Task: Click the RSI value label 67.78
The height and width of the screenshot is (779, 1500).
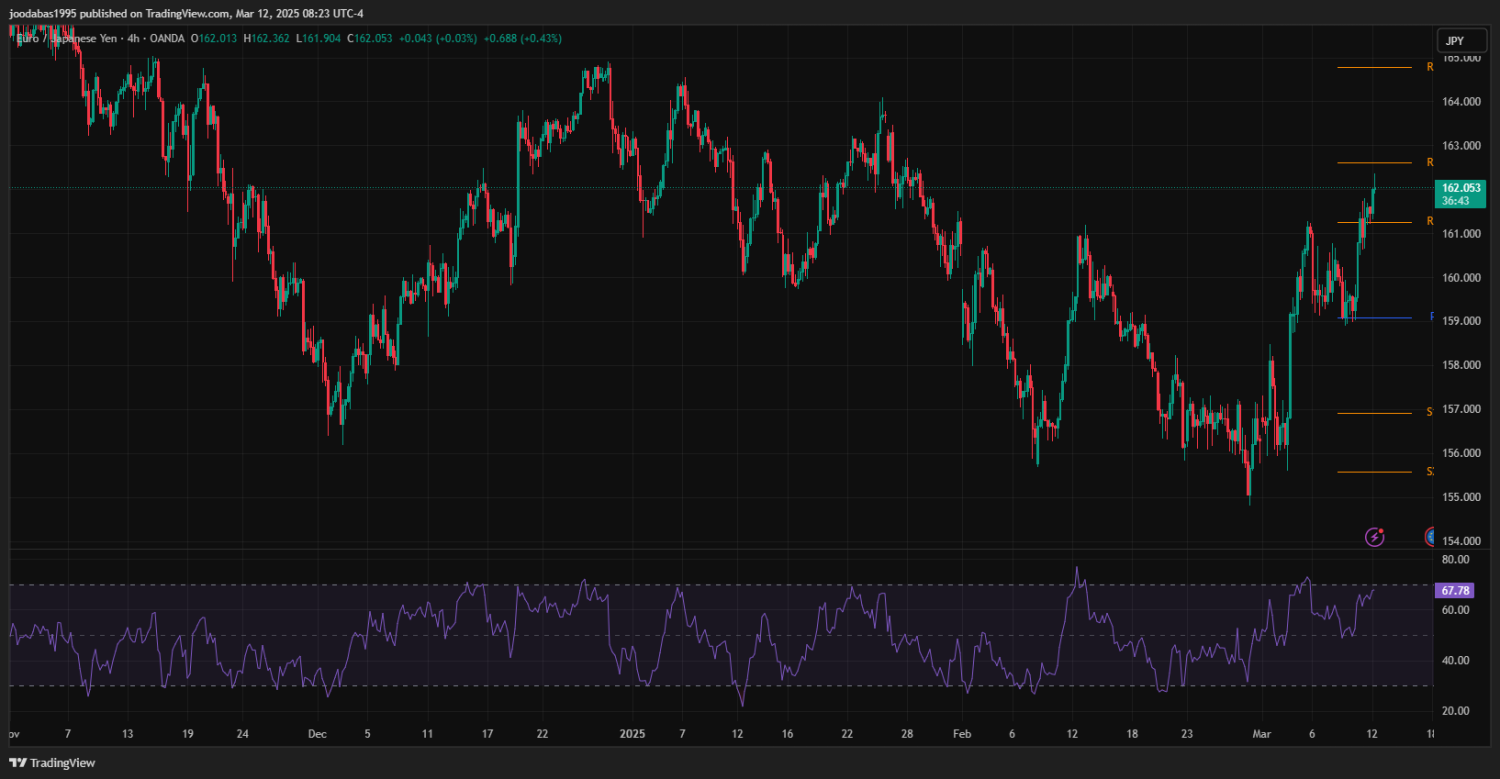Action: coord(1453,591)
